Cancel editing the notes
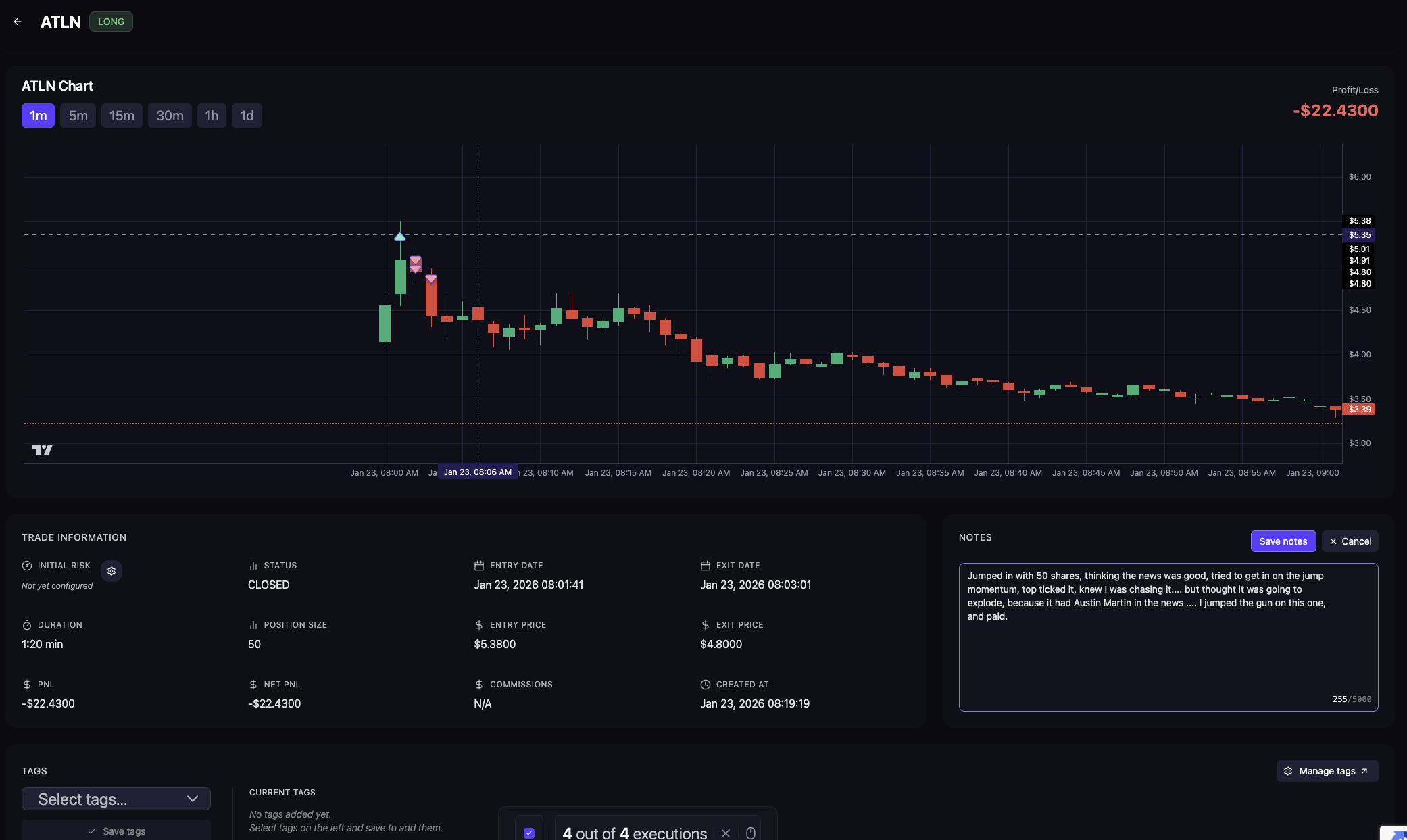The width and height of the screenshot is (1407, 840). [x=1350, y=541]
